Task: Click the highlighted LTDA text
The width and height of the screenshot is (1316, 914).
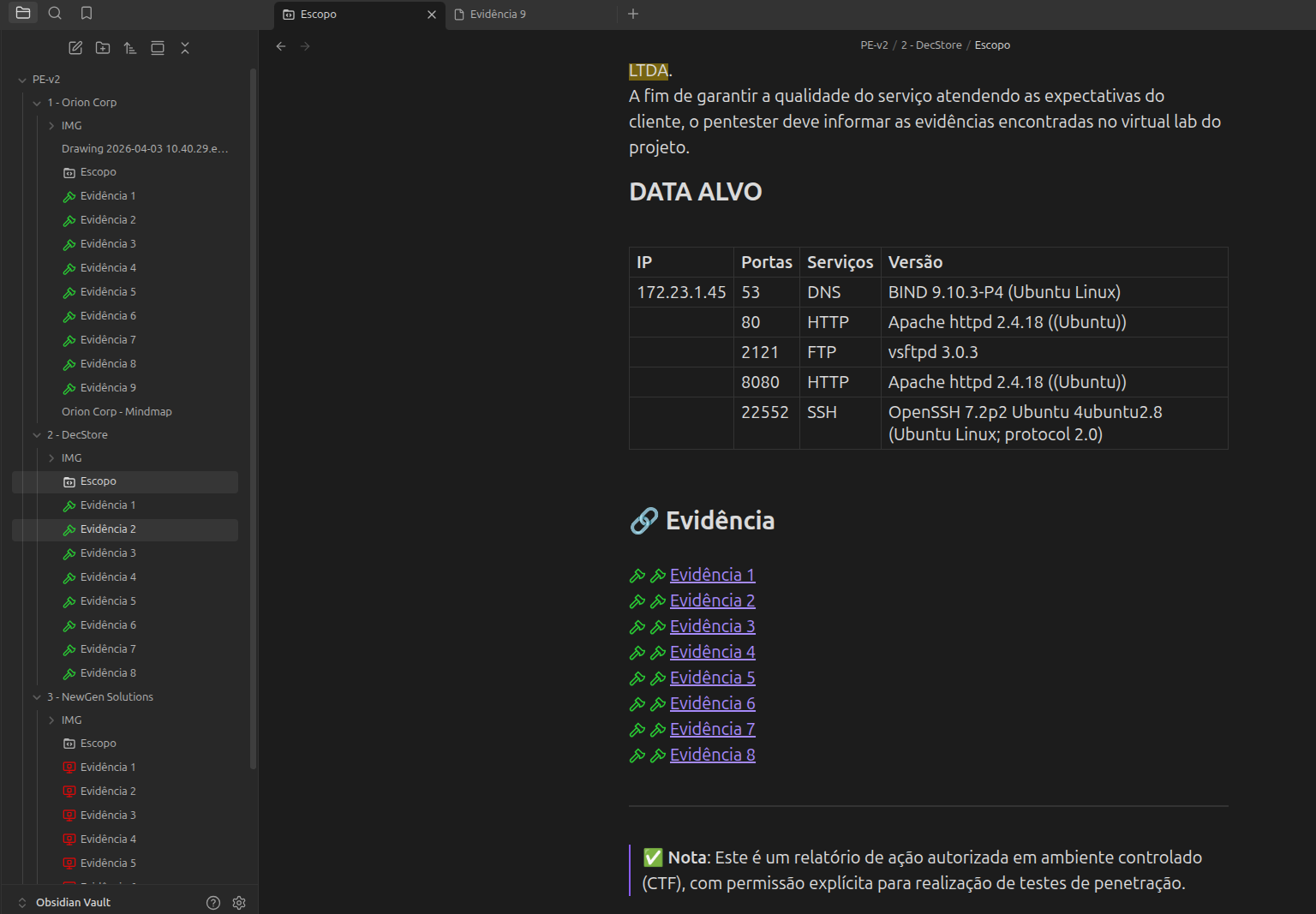Action: click(x=649, y=70)
